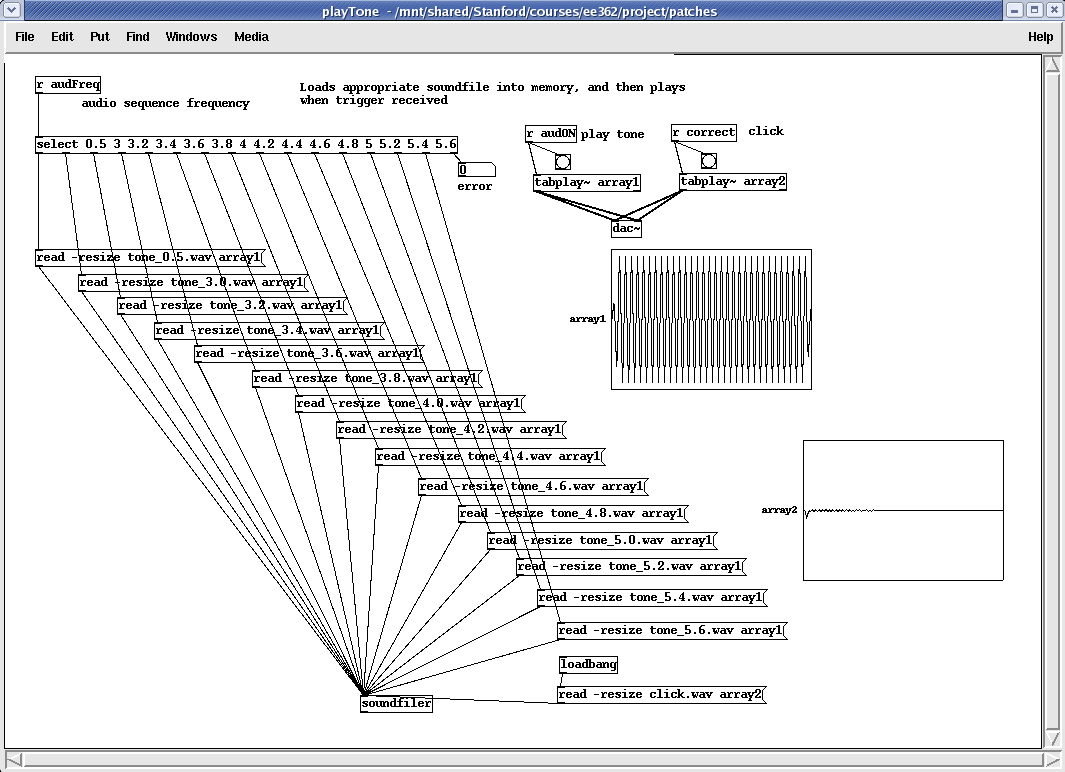Open the Media menu

click(251, 37)
